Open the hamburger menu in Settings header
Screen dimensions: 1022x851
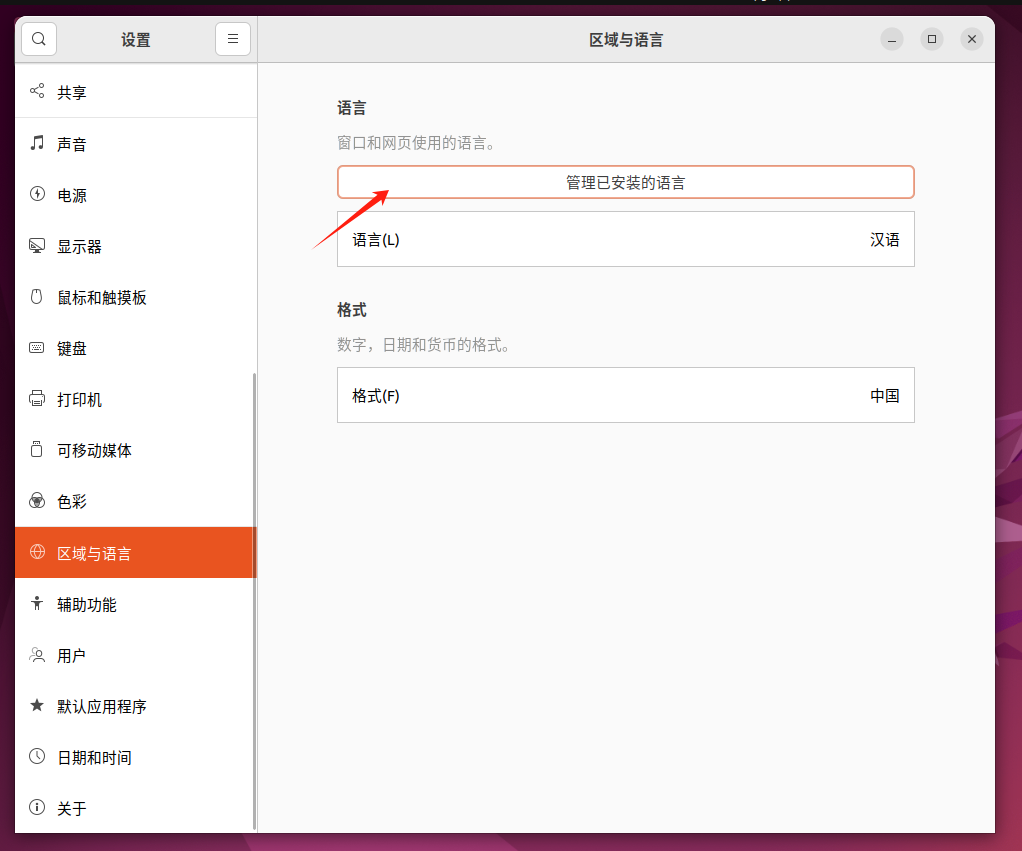click(233, 39)
